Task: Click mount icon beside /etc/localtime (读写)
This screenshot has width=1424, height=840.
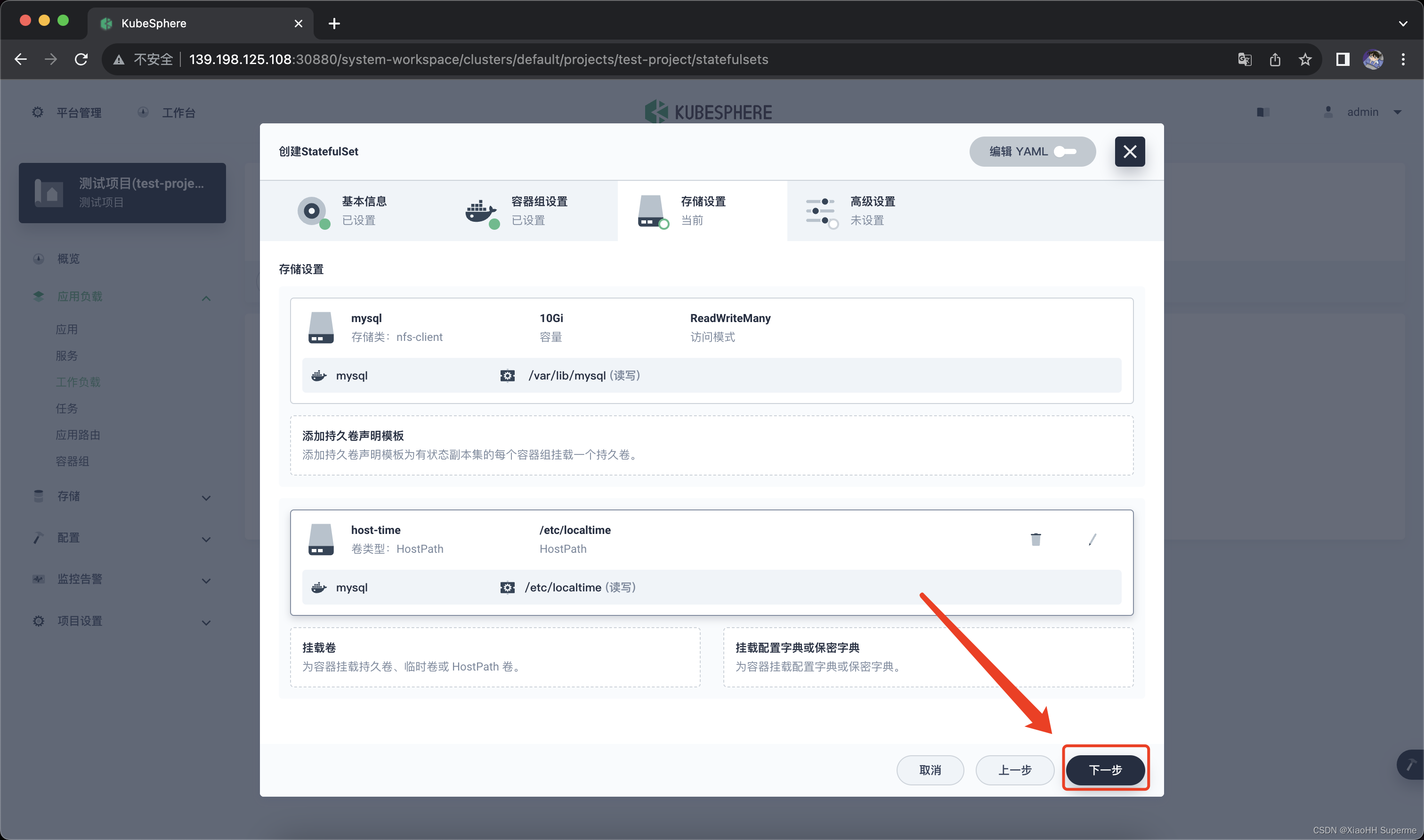Action: (x=507, y=588)
